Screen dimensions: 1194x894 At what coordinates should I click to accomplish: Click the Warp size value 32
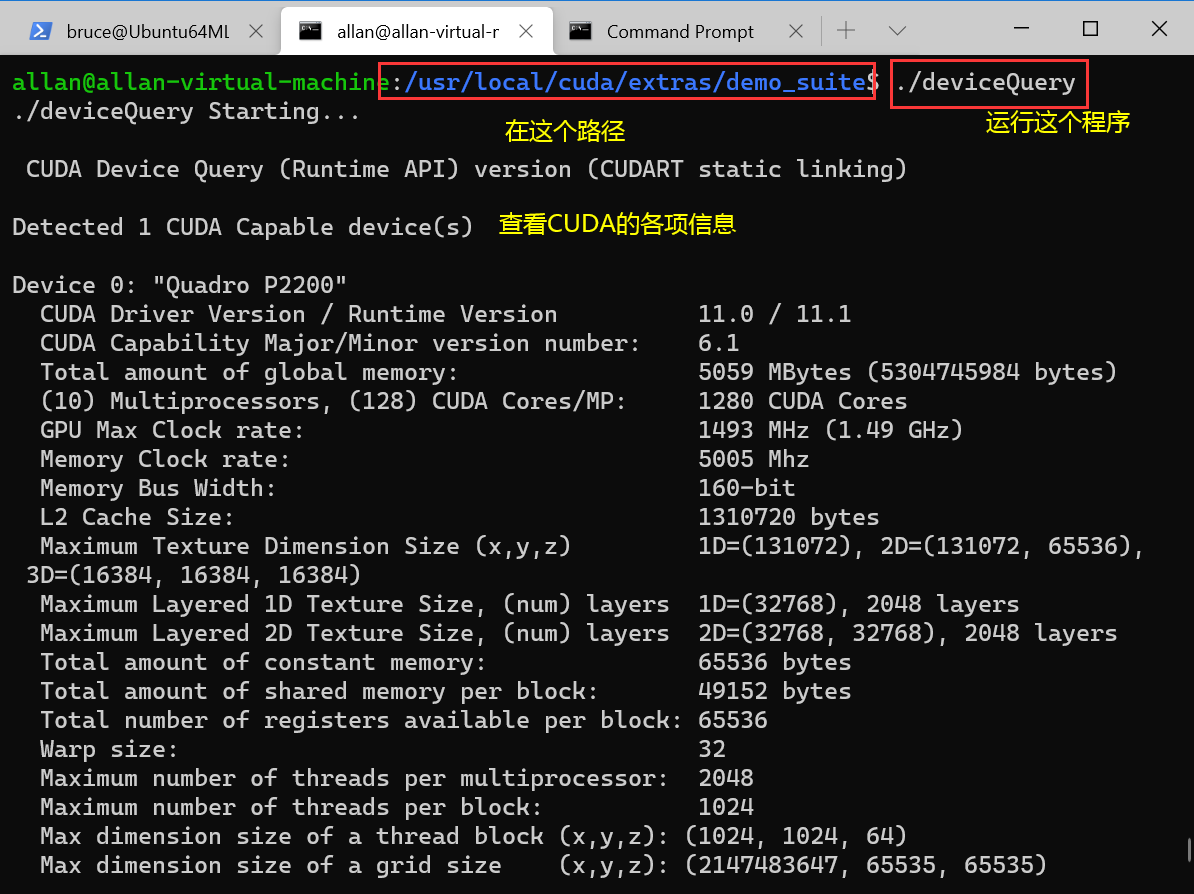pos(711,749)
